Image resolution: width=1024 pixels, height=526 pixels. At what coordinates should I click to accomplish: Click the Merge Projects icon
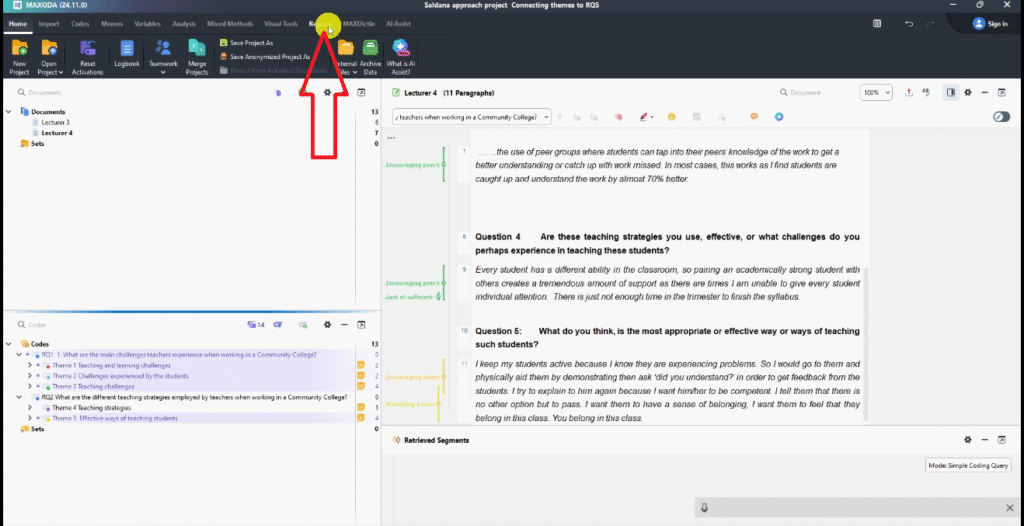[x=197, y=53]
